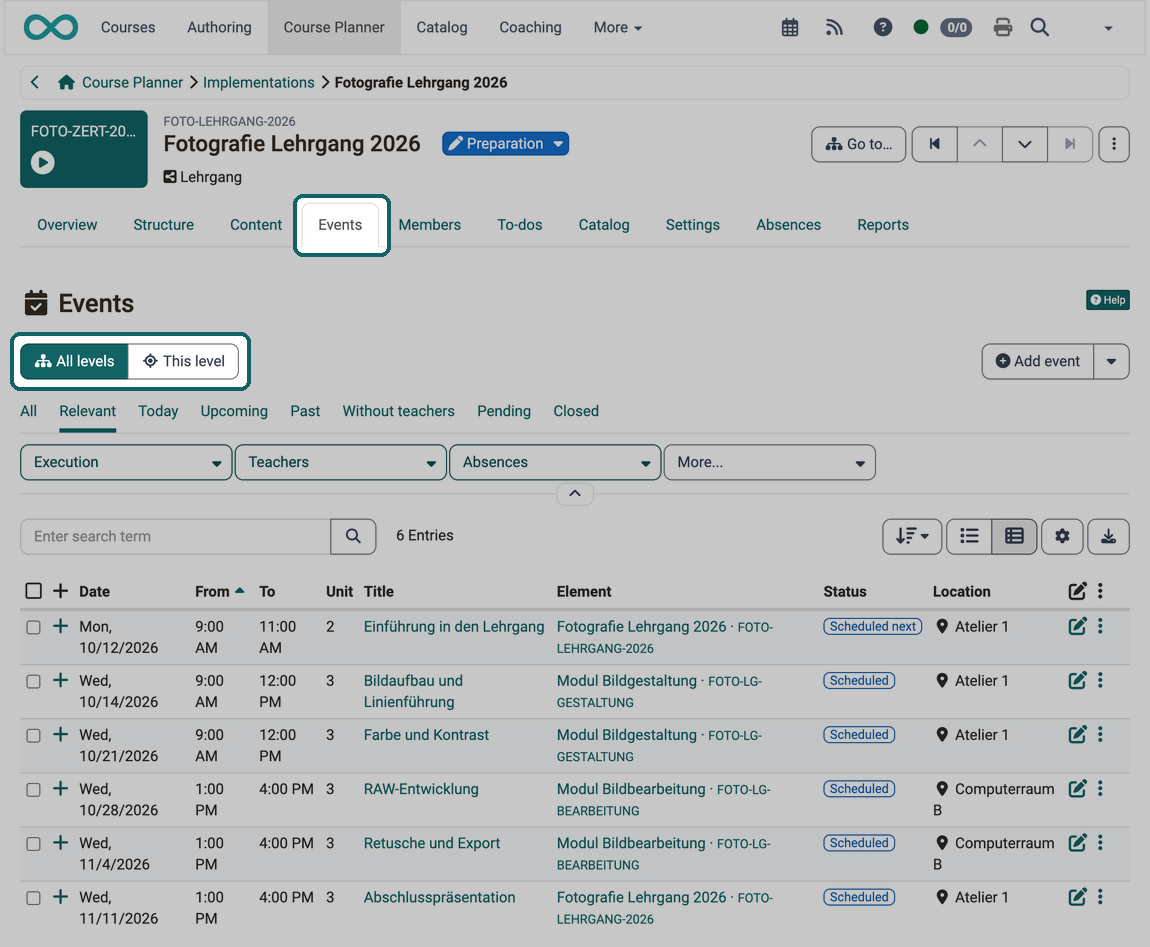The image size is (1150, 947).
Task: Go to previous element with up chevron
Action: 980,144
